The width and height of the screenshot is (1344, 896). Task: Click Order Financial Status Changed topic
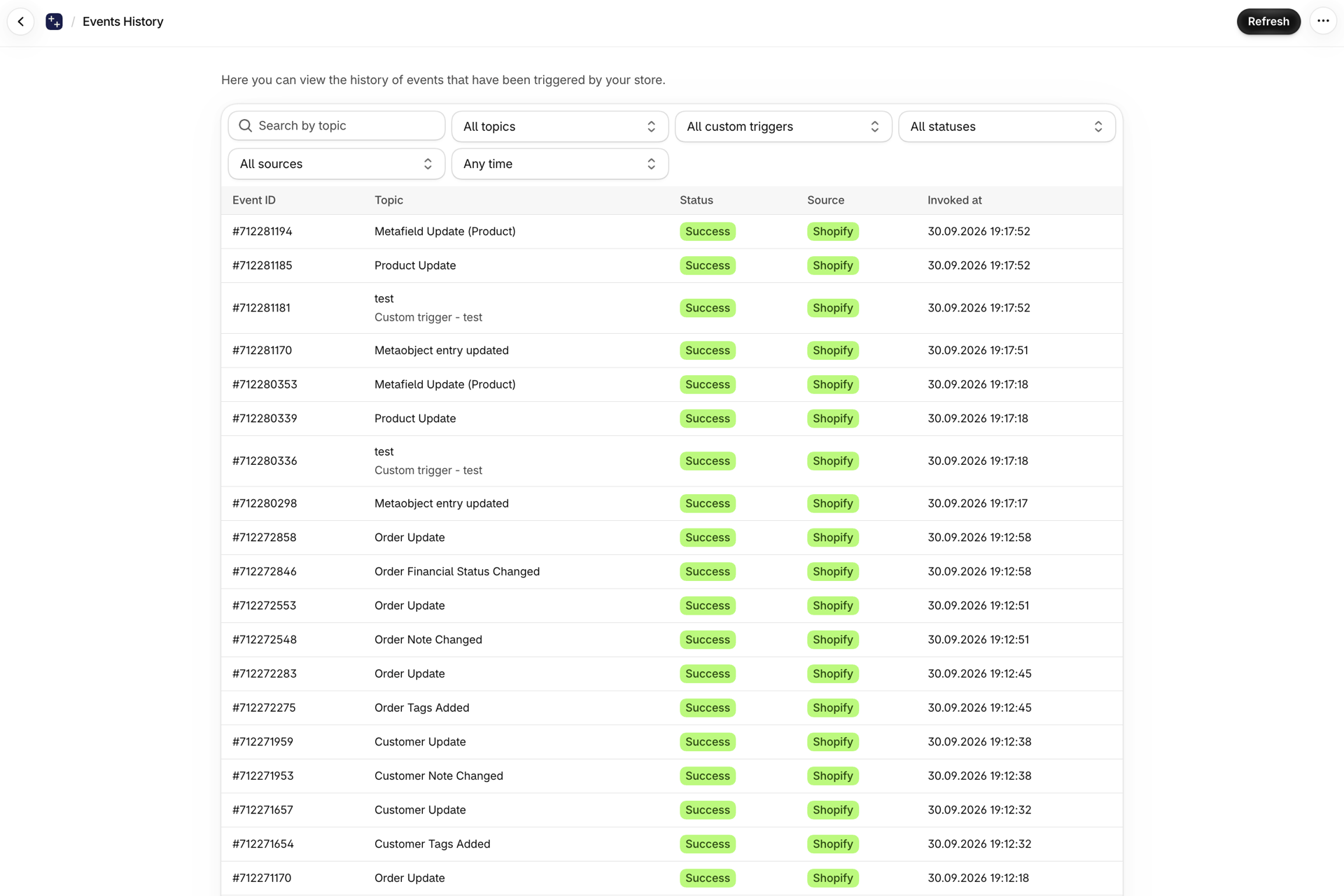457,571
